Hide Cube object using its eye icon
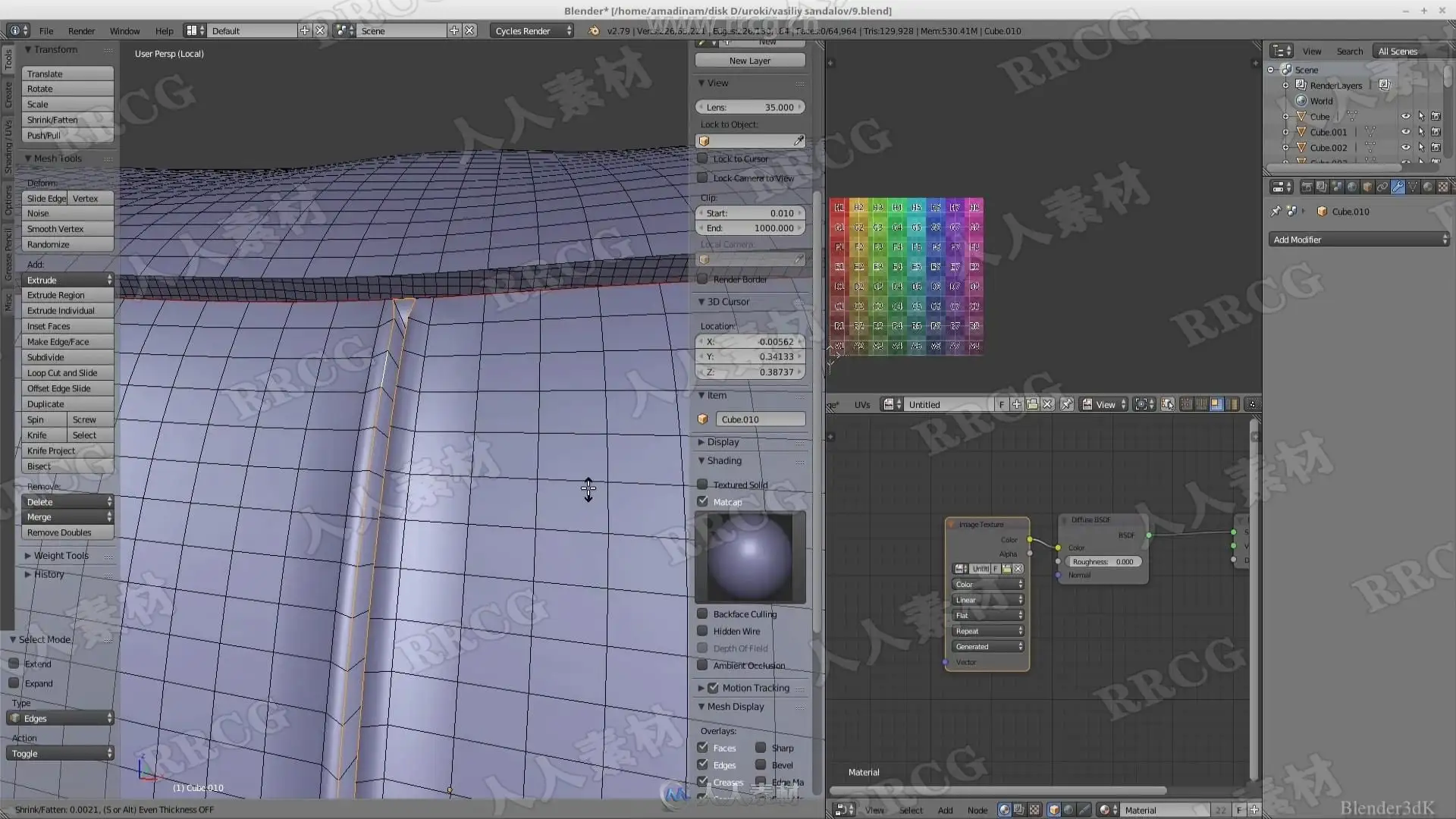 point(1405,117)
